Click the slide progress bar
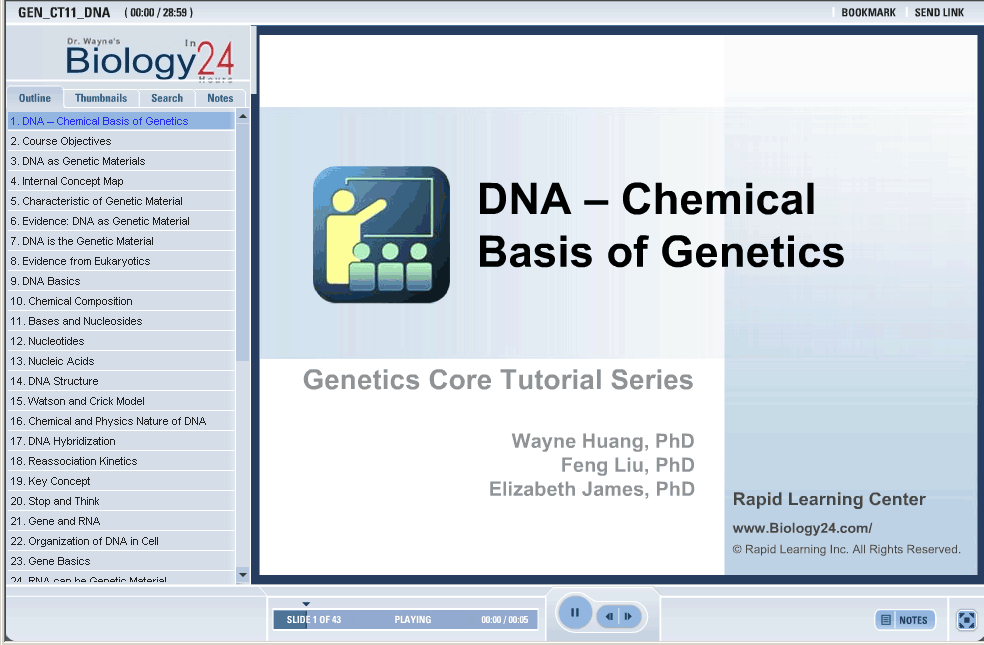 pyautogui.click(x=405, y=620)
